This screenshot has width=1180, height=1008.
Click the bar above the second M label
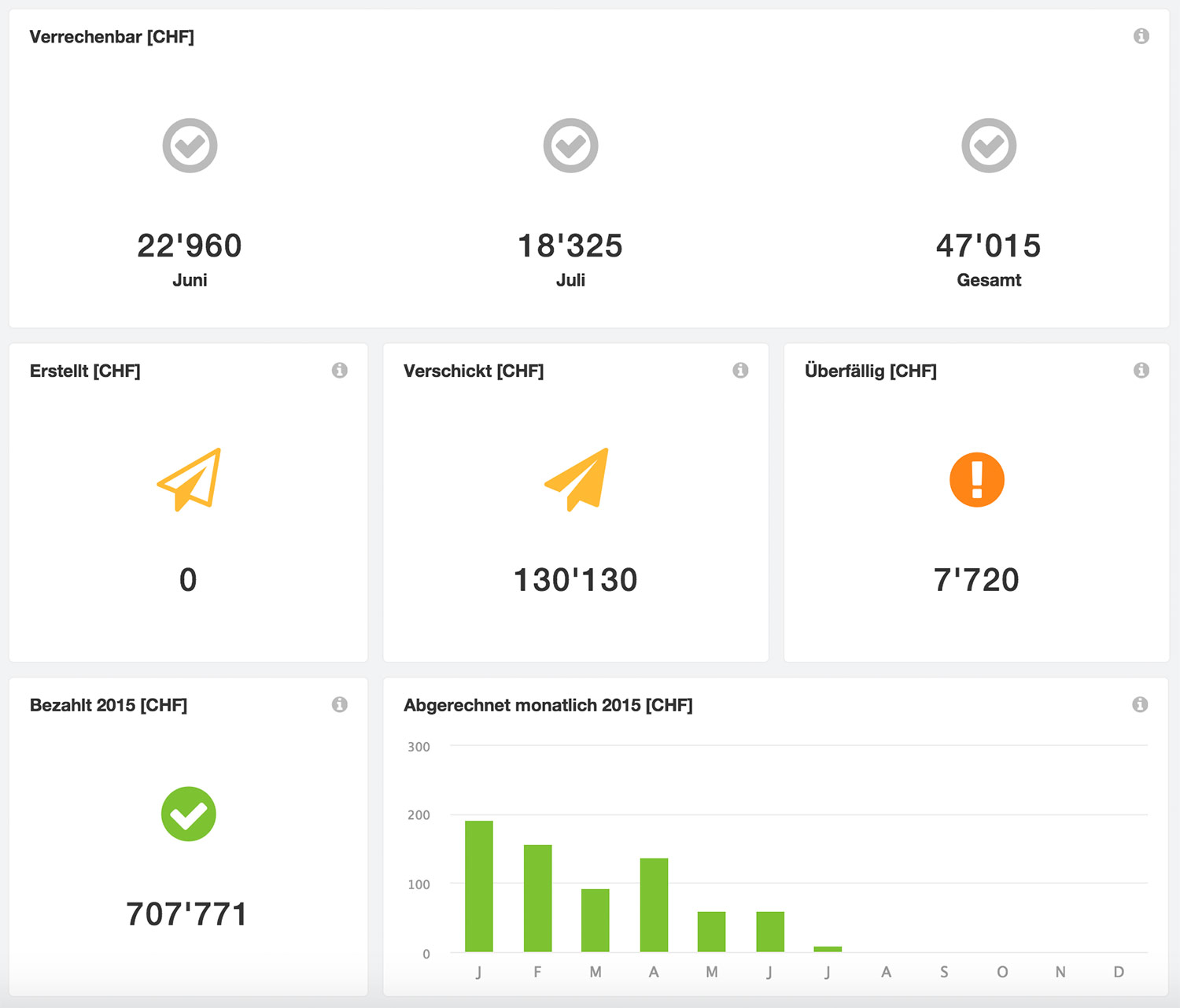[712, 932]
